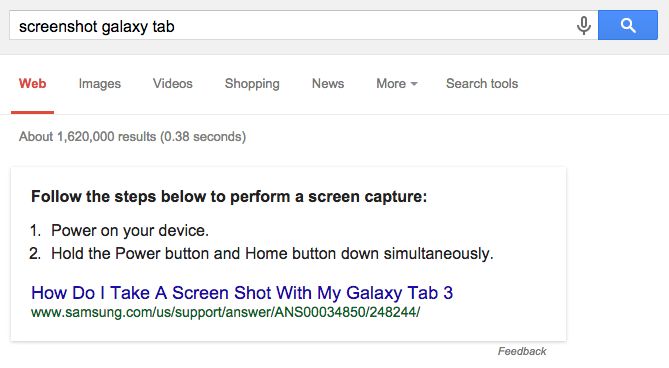Open Search tools options
Image resolution: width=669 pixels, height=368 pixels.
(x=482, y=84)
